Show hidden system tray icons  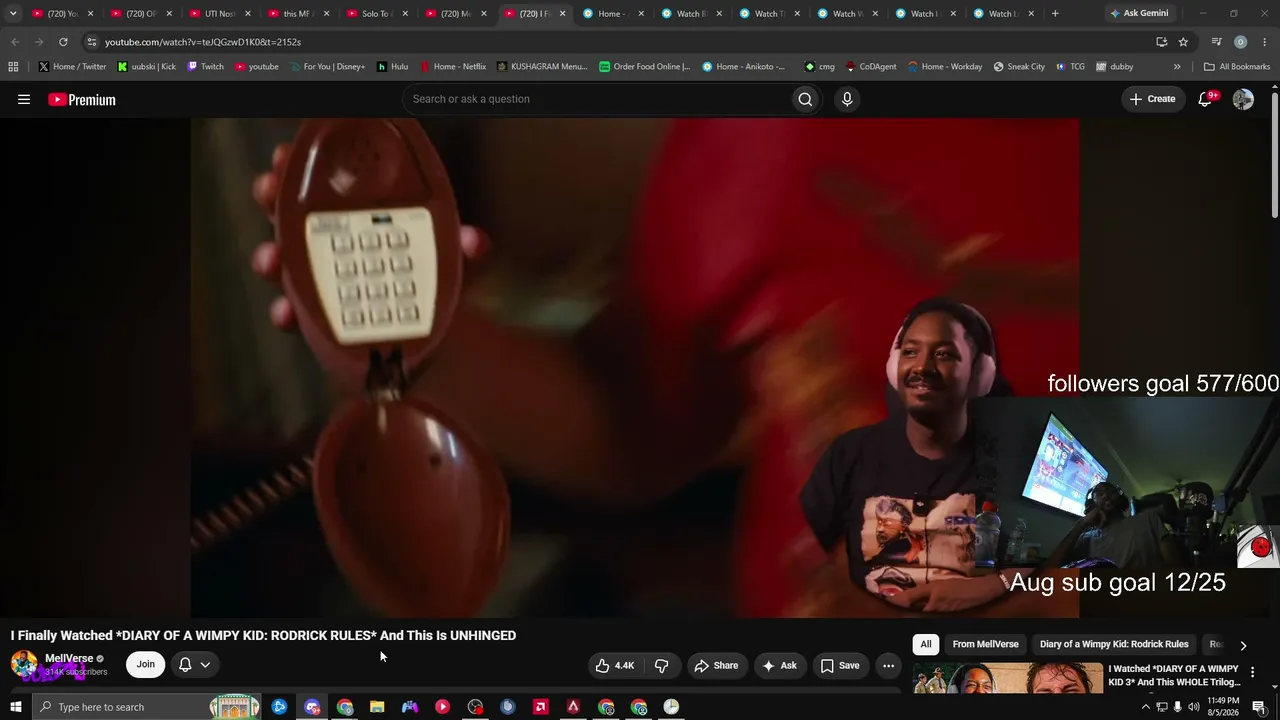point(1145,707)
